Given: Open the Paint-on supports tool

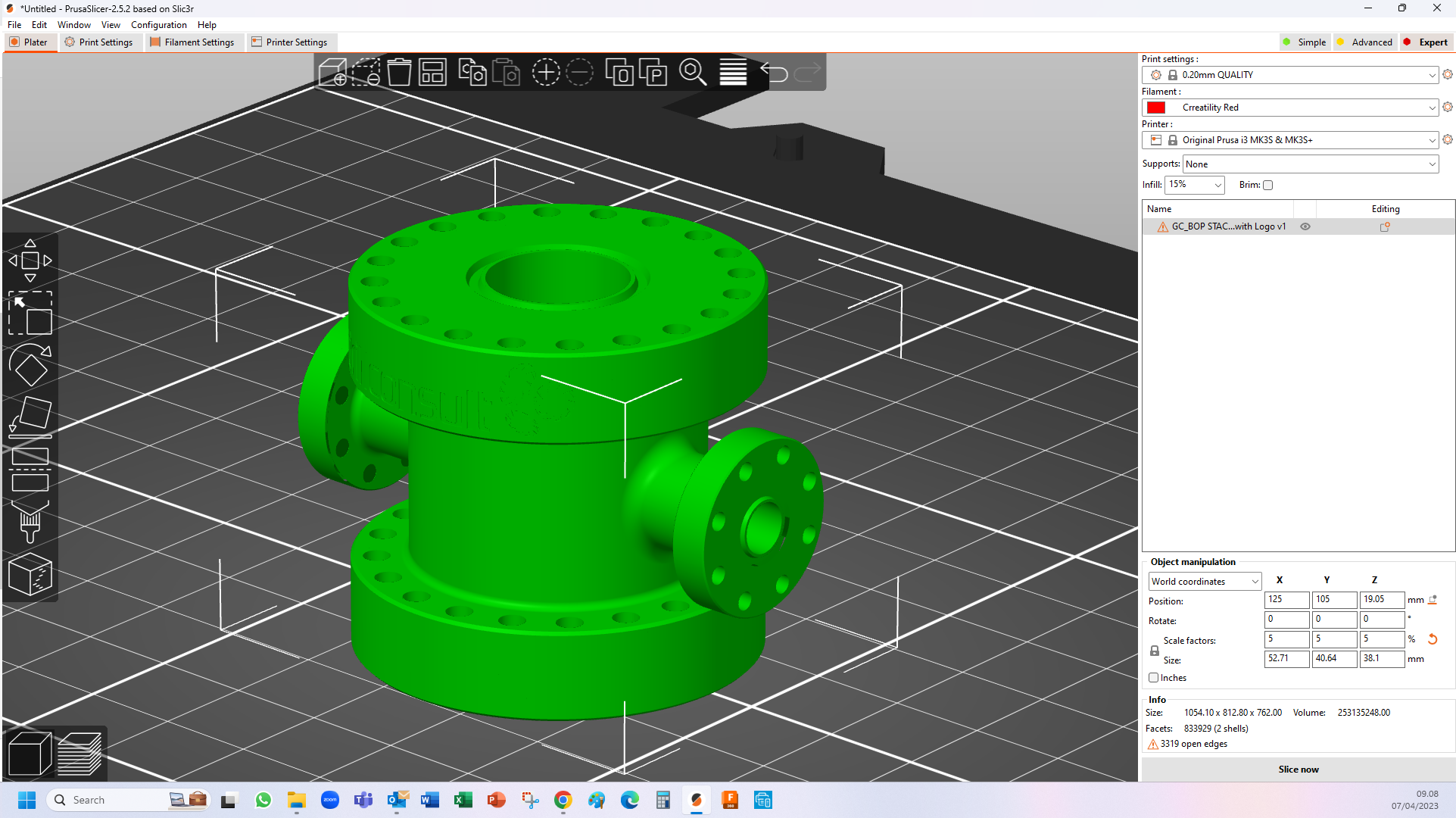Looking at the screenshot, I should 30,522.
